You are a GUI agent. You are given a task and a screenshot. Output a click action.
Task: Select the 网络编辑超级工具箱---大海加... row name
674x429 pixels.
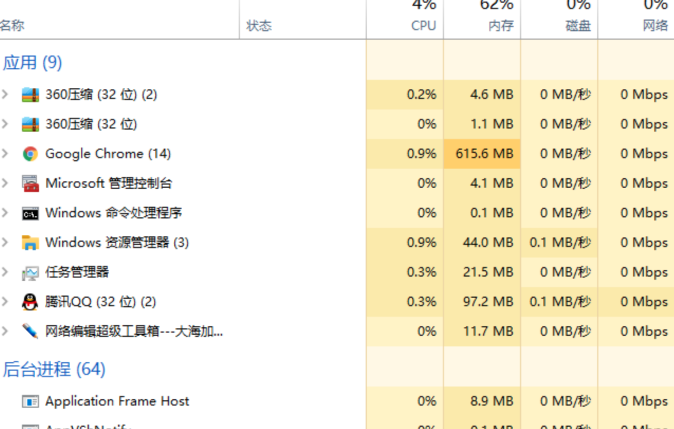[134, 331]
